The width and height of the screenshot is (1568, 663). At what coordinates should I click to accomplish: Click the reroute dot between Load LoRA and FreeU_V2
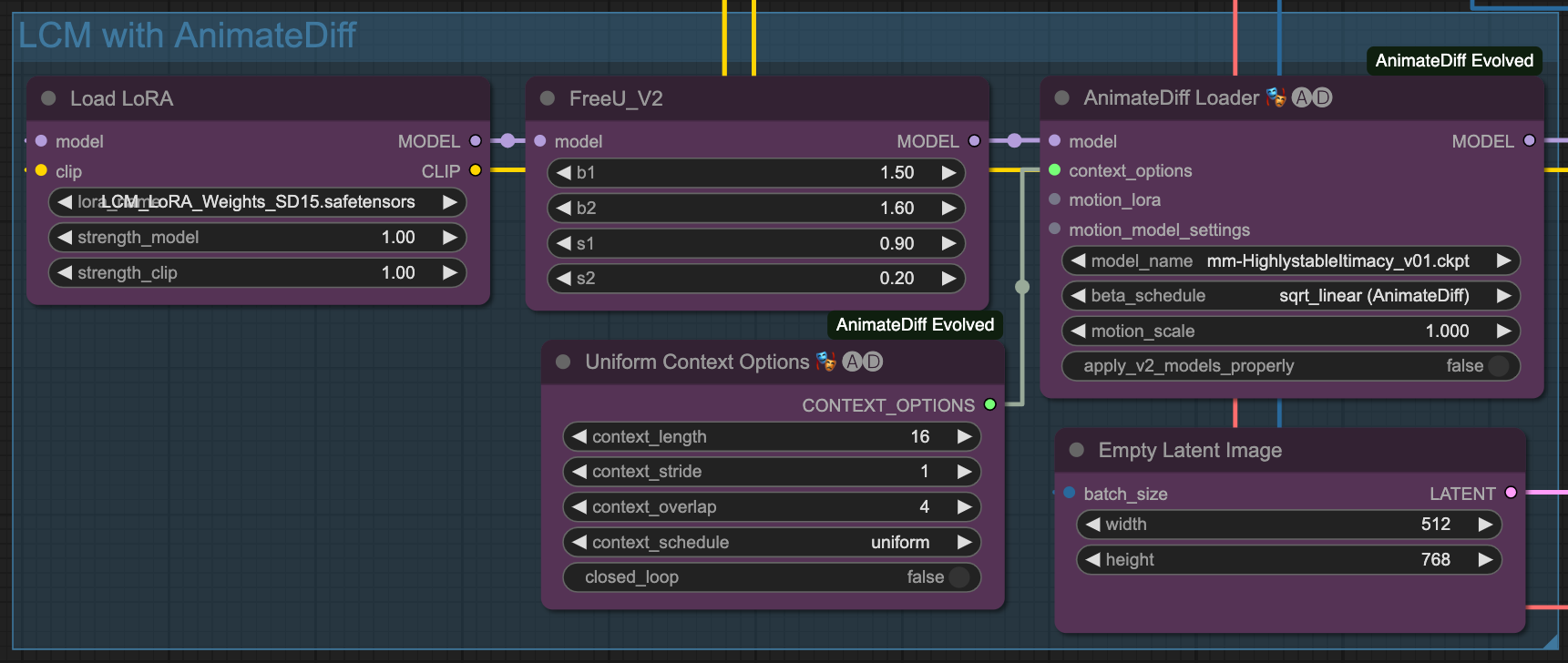point(507,140)
